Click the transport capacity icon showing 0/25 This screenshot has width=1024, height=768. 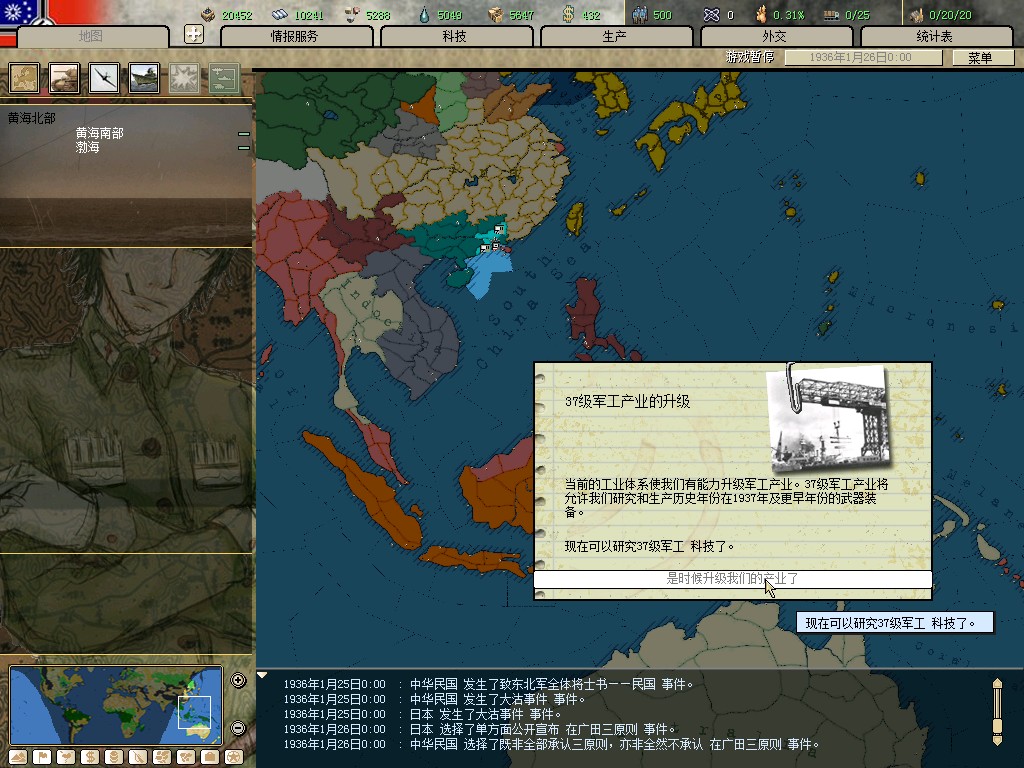[x=831, y=14]
